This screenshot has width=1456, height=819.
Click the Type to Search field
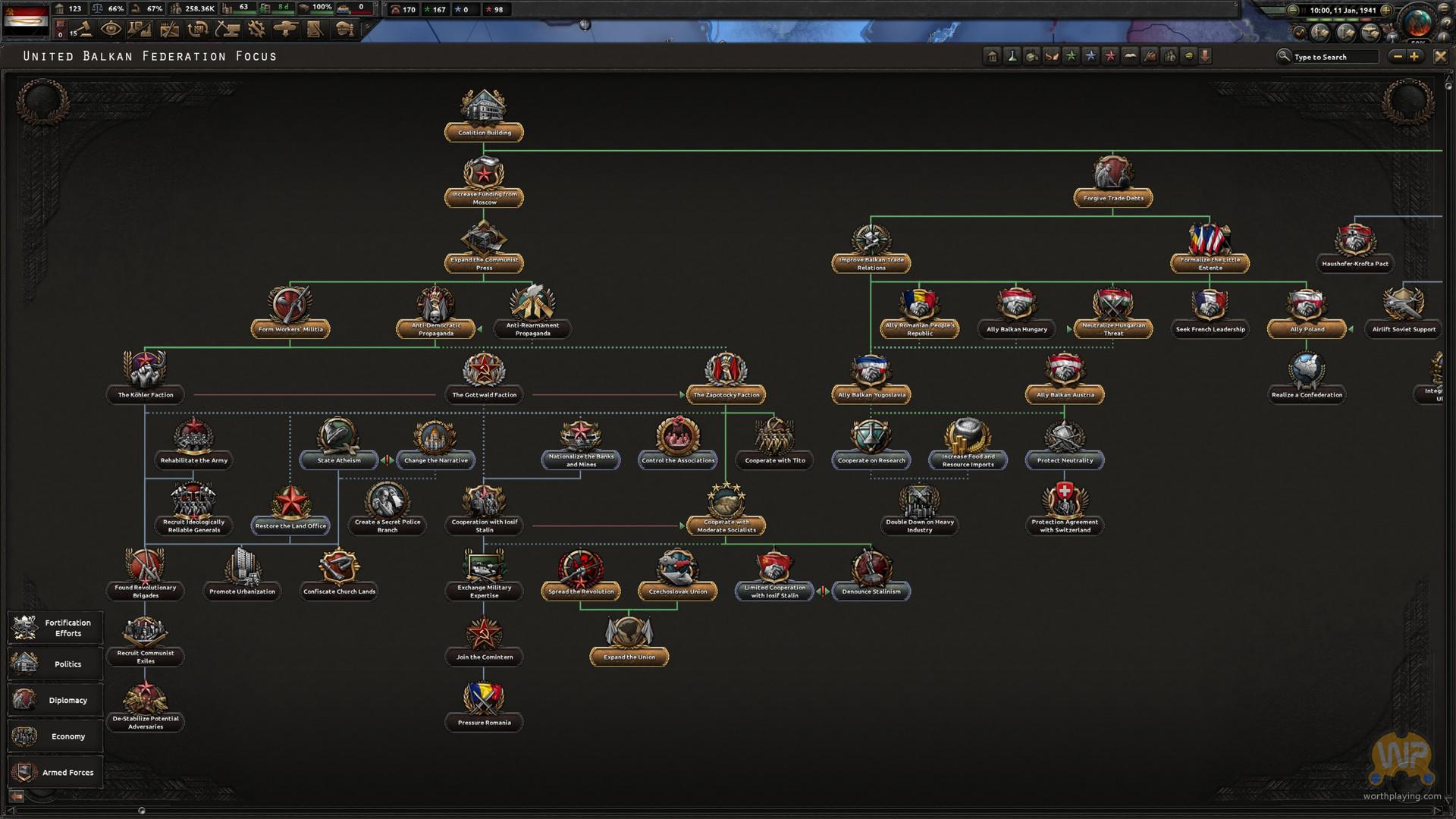click(x=1333, y=57)
